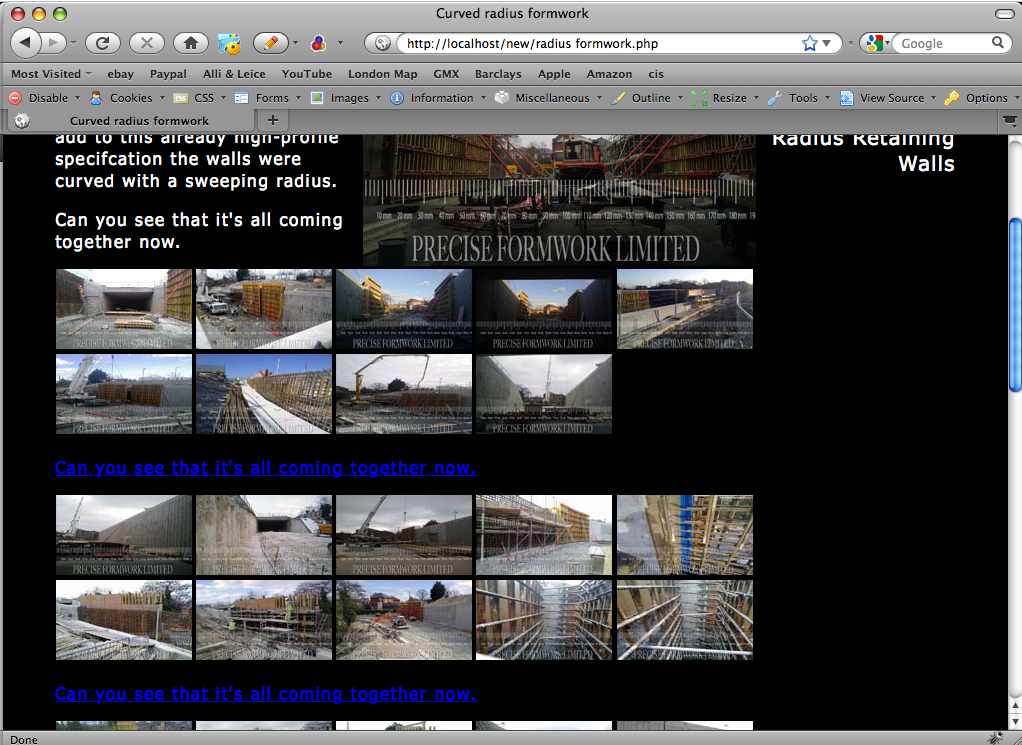Click the Stop loading X button

pyautogui.click(x=147, y=43)
